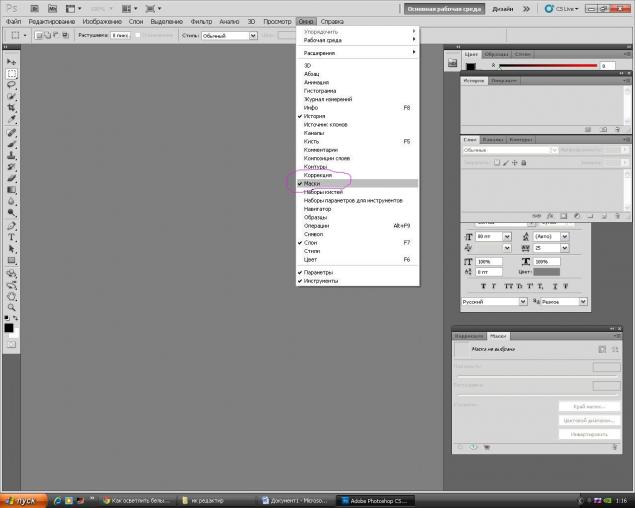Toggle faux bold in the Character panel
635x508 pixels.
pyautogui.click(x=483, y=286)
